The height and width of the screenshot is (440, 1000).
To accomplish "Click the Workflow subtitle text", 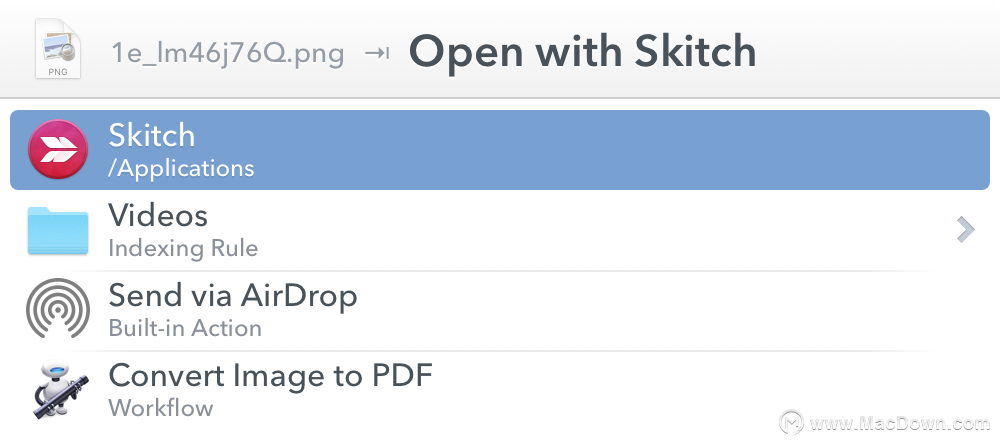I will pyautogui.click(x=161, y=408).
